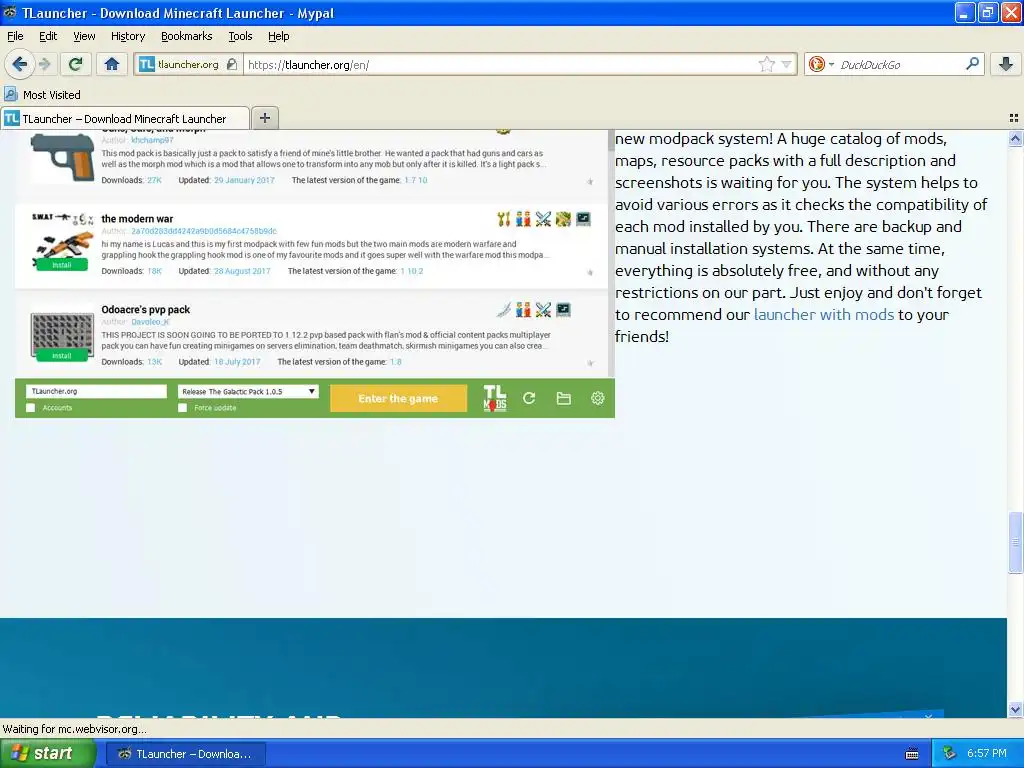The width and height of the screenshot is (1024, 768).
Task: Open the Windows start menu
Action: (x=47, y=754)
